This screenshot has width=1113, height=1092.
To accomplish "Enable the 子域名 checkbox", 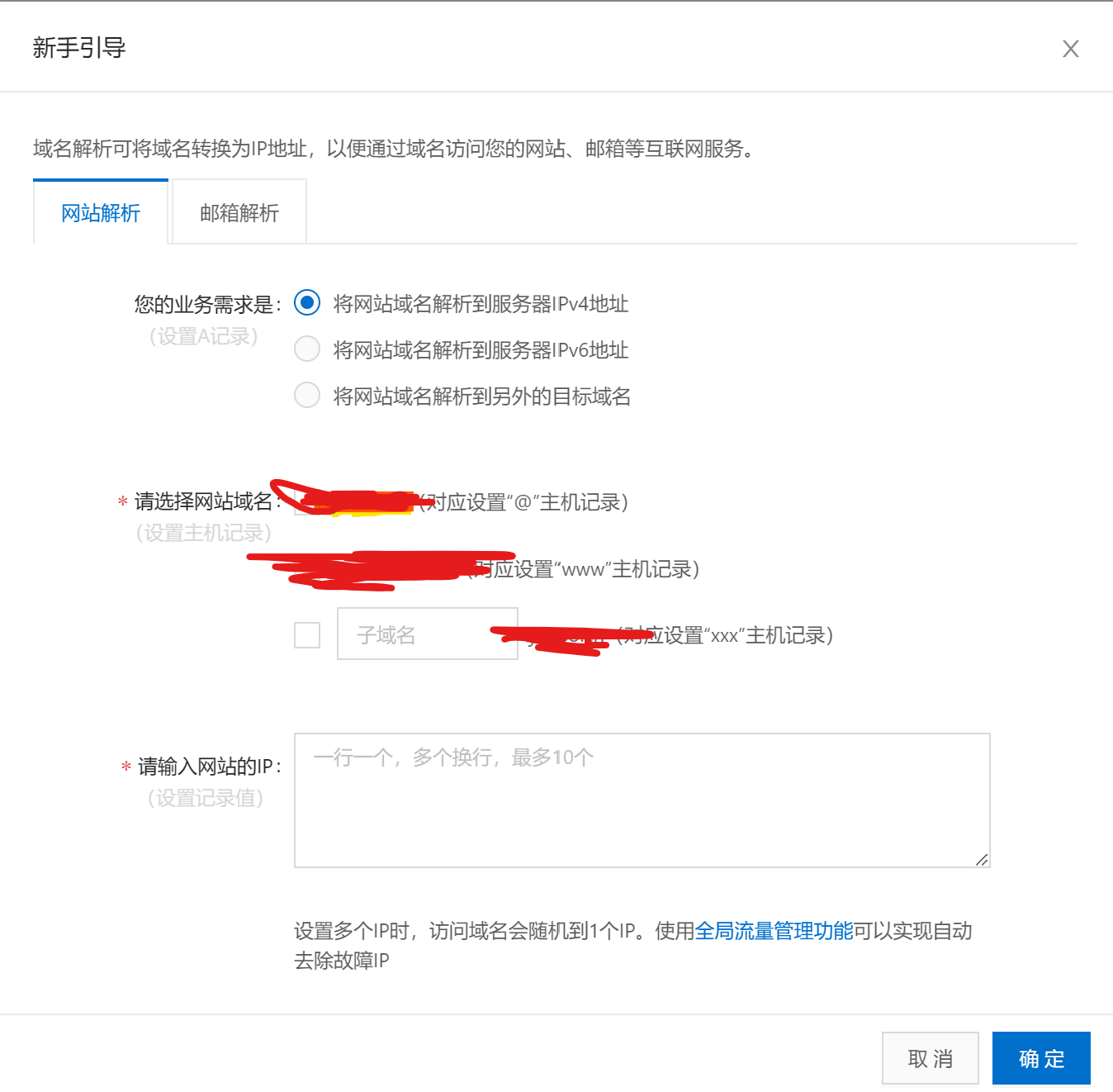I will [306, 634].
